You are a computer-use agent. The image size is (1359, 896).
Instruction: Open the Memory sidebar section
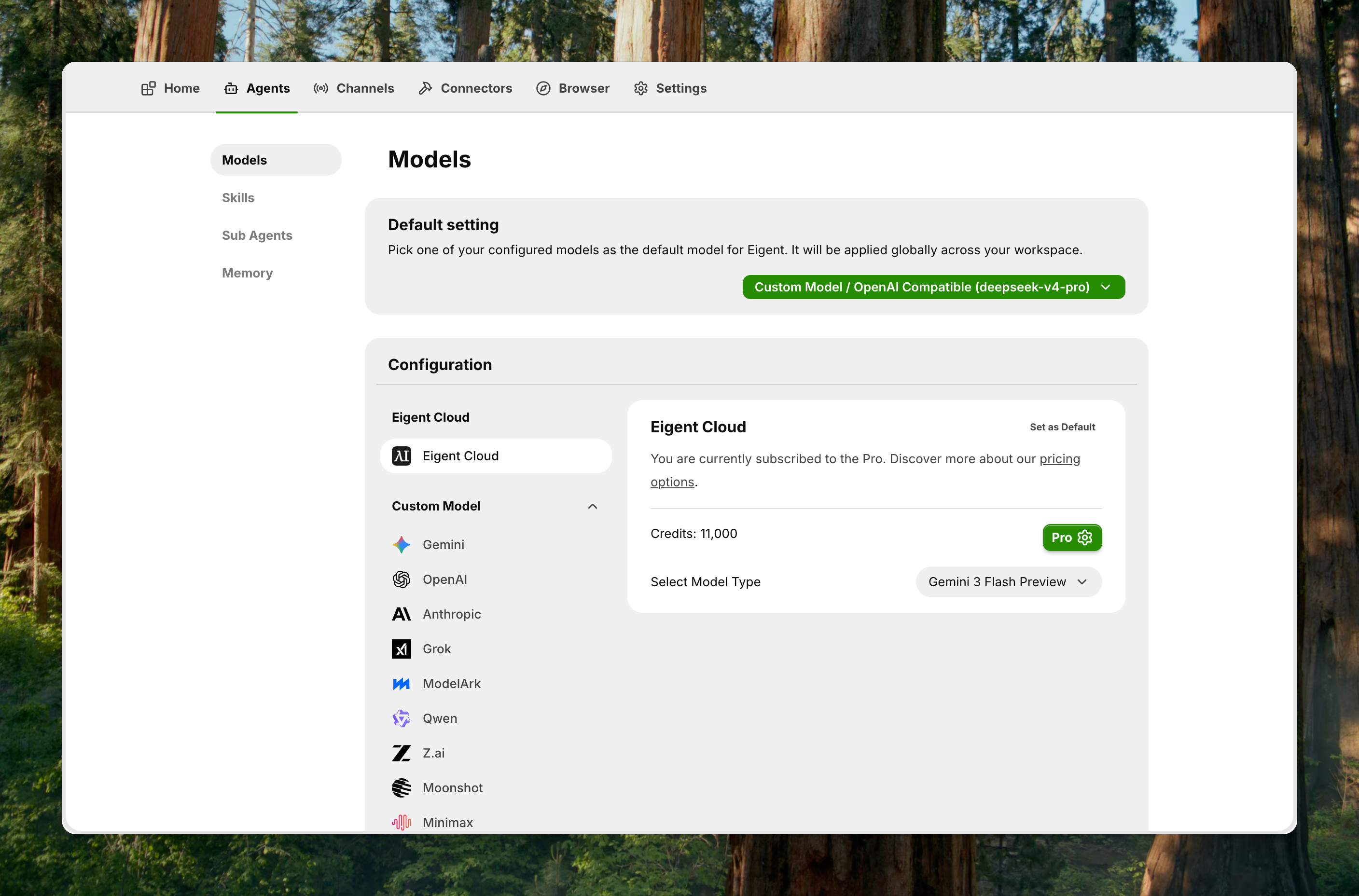tap(276, 273)
